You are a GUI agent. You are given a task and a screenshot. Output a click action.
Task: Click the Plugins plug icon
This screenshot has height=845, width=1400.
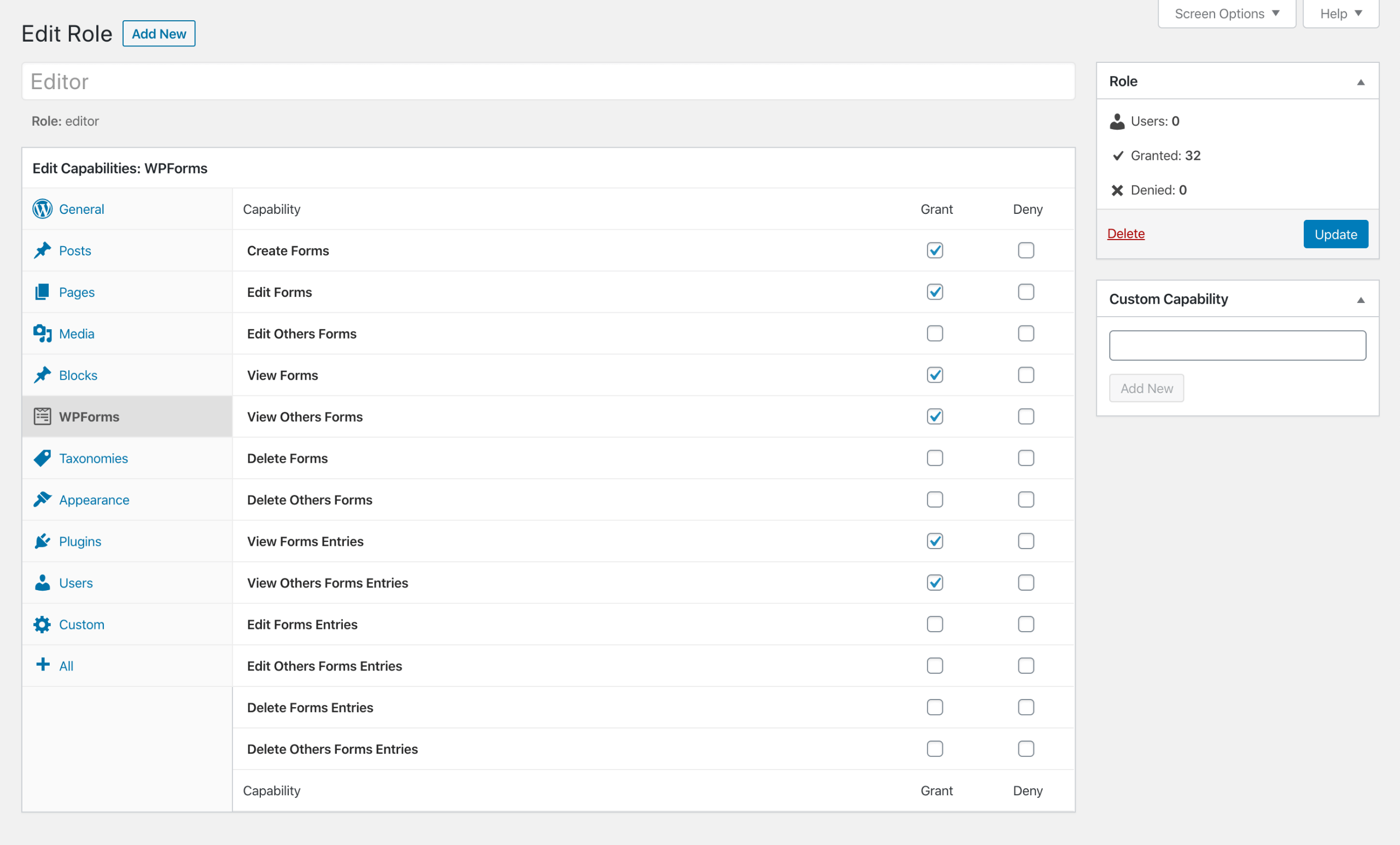tap(42, 541)
